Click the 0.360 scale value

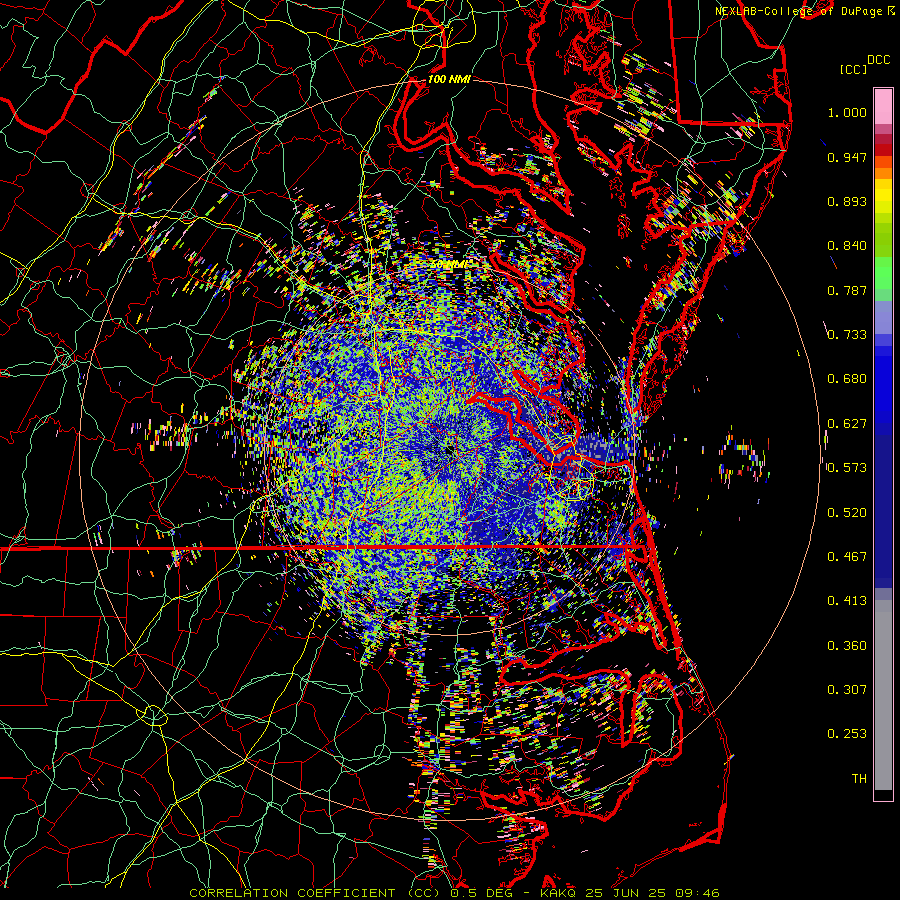click(x=847, y=646)
